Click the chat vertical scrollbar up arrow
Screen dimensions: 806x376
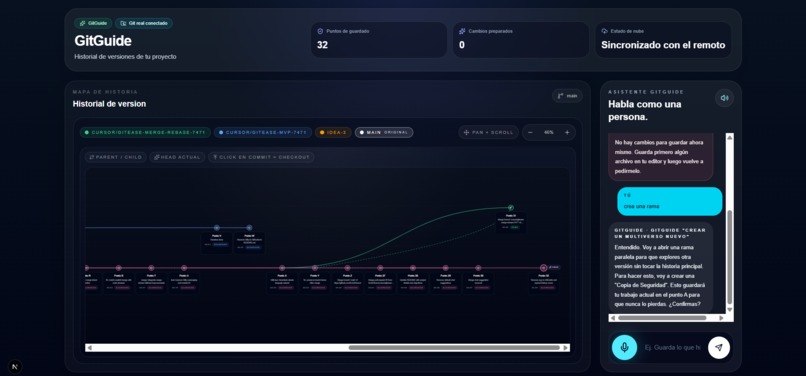[729, 137]
